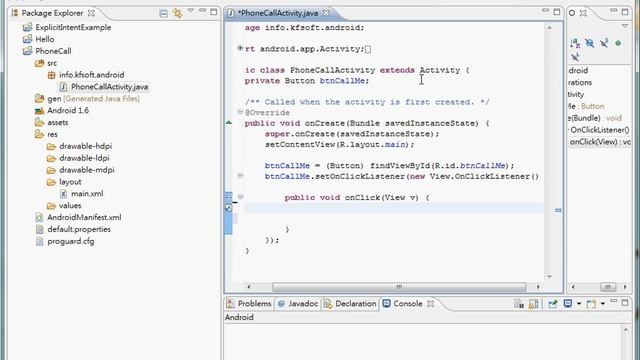Select proguard.cfg in the tree
The width and height of the screenshot is (640, 360).
click(x=71, y=241)
